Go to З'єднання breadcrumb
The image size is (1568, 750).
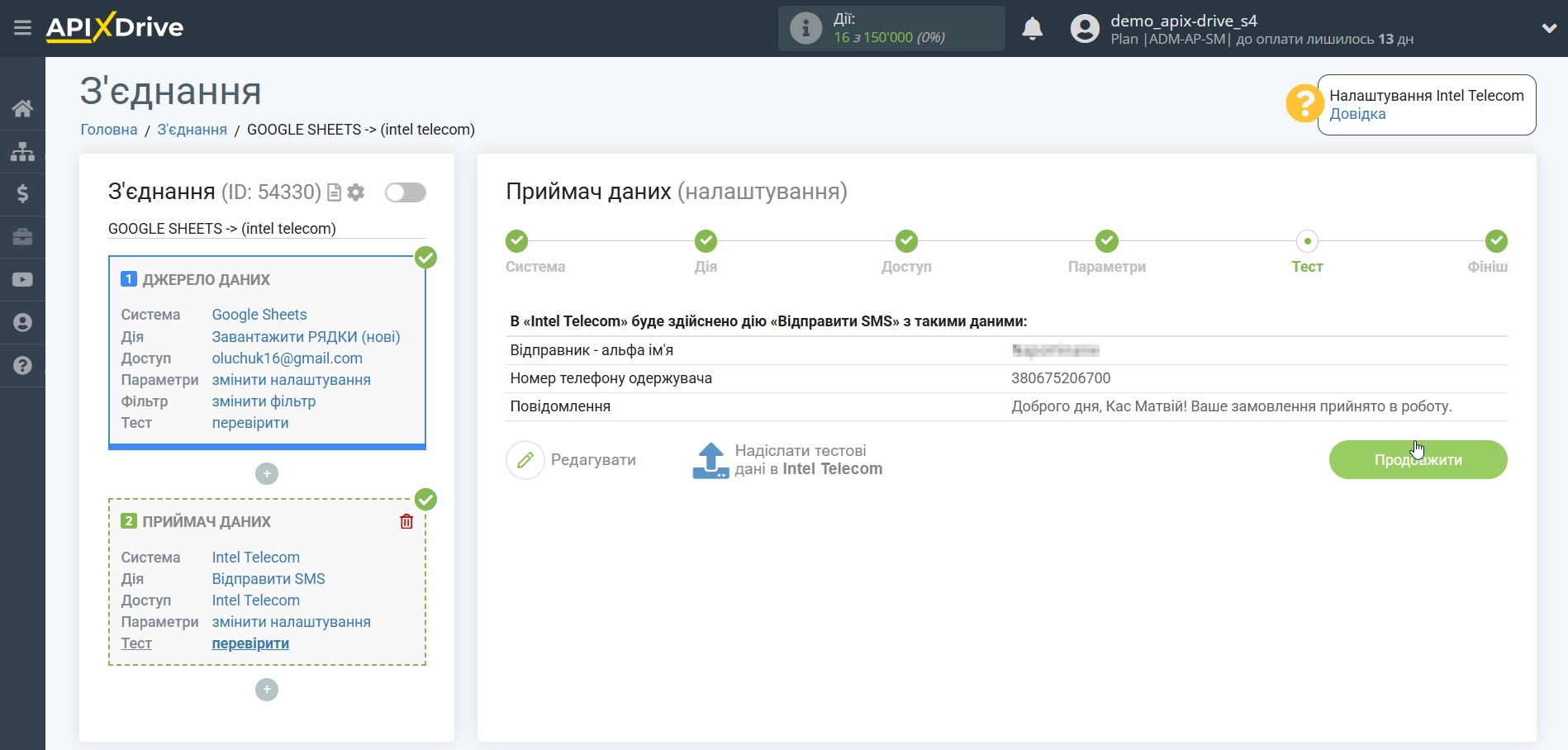point(192,130)
